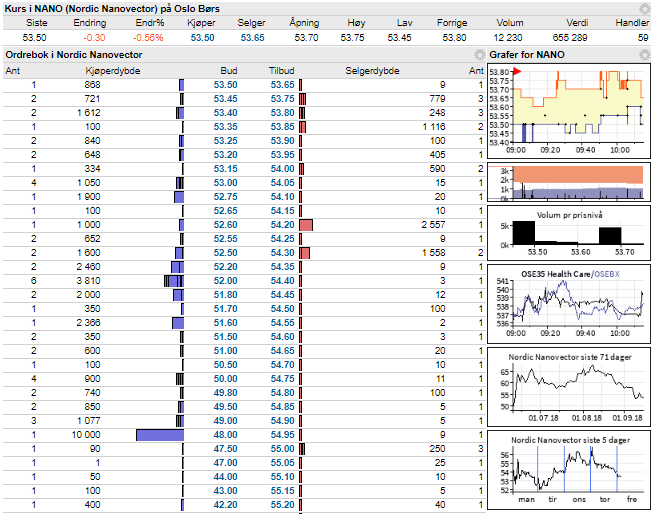Click the red flag marker in the intraday price chart
This screenshot has height=514, width=654.
(x=517, y=72)
